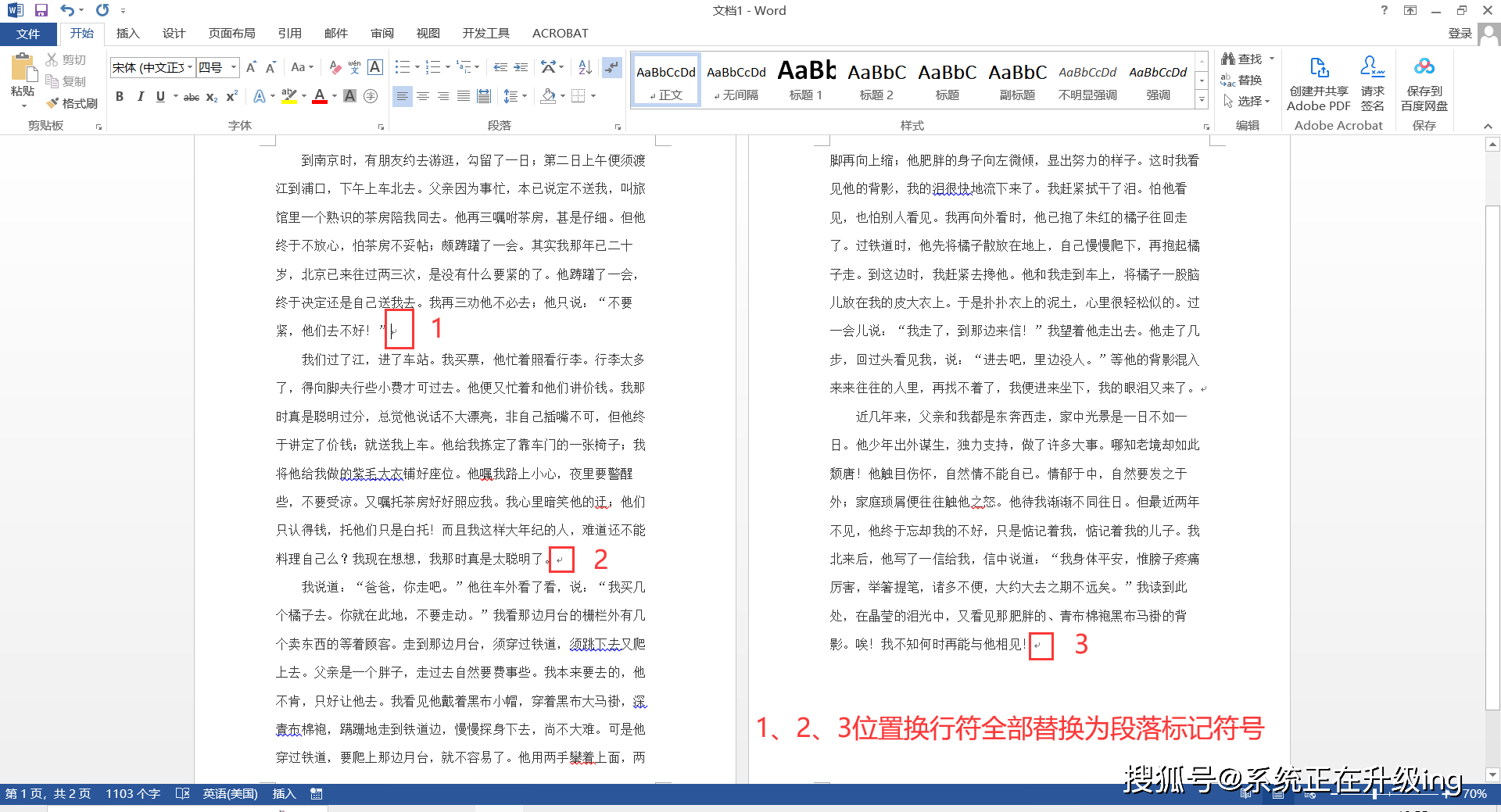Open the Sort dialog with the A-Z icon
The image size is (1501, 812).
[x=585, y=68]
